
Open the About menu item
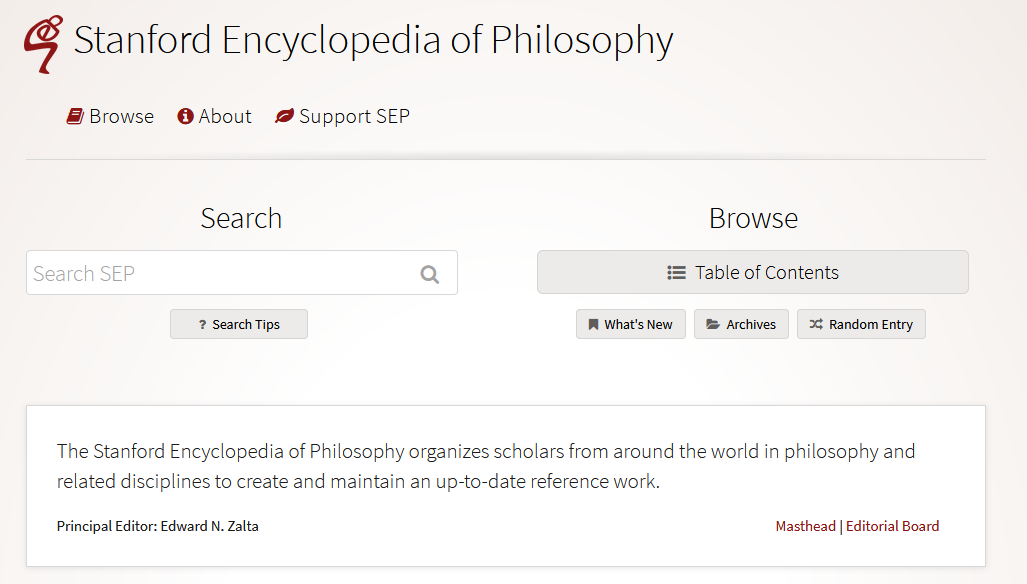[x=214, y=116]
